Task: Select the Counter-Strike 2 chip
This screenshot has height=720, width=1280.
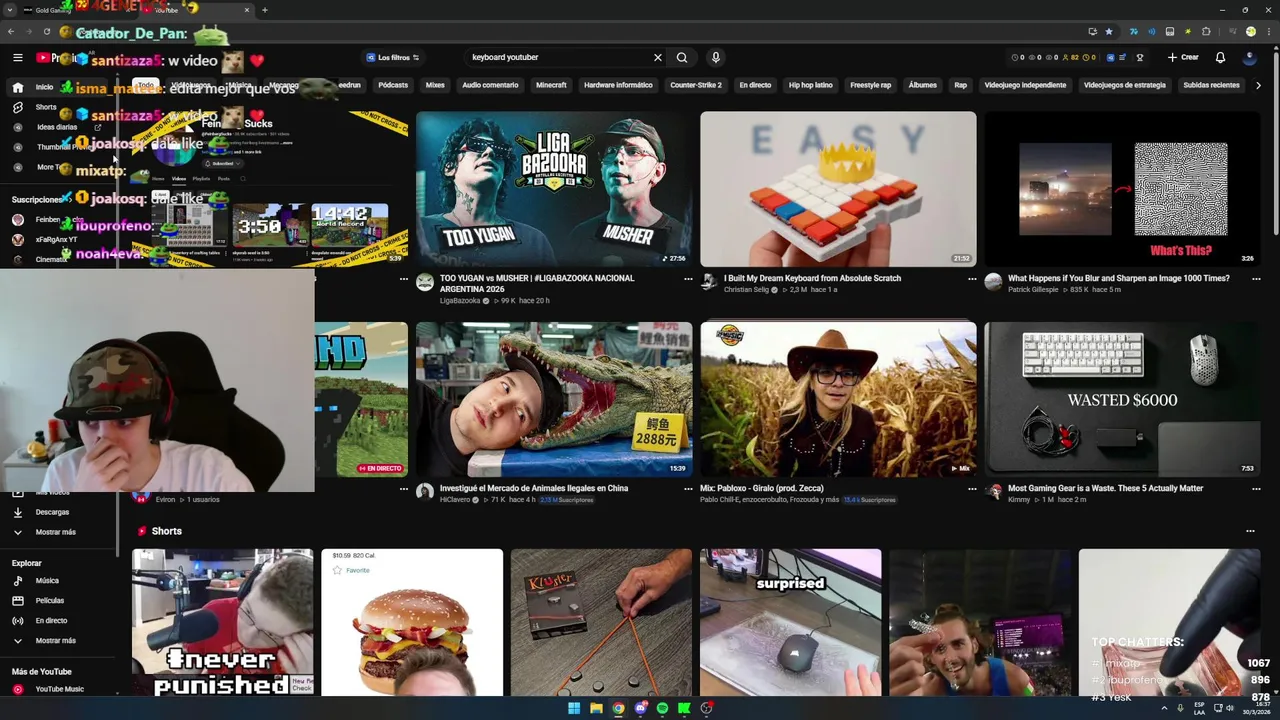Action: [x=696, y=85]
